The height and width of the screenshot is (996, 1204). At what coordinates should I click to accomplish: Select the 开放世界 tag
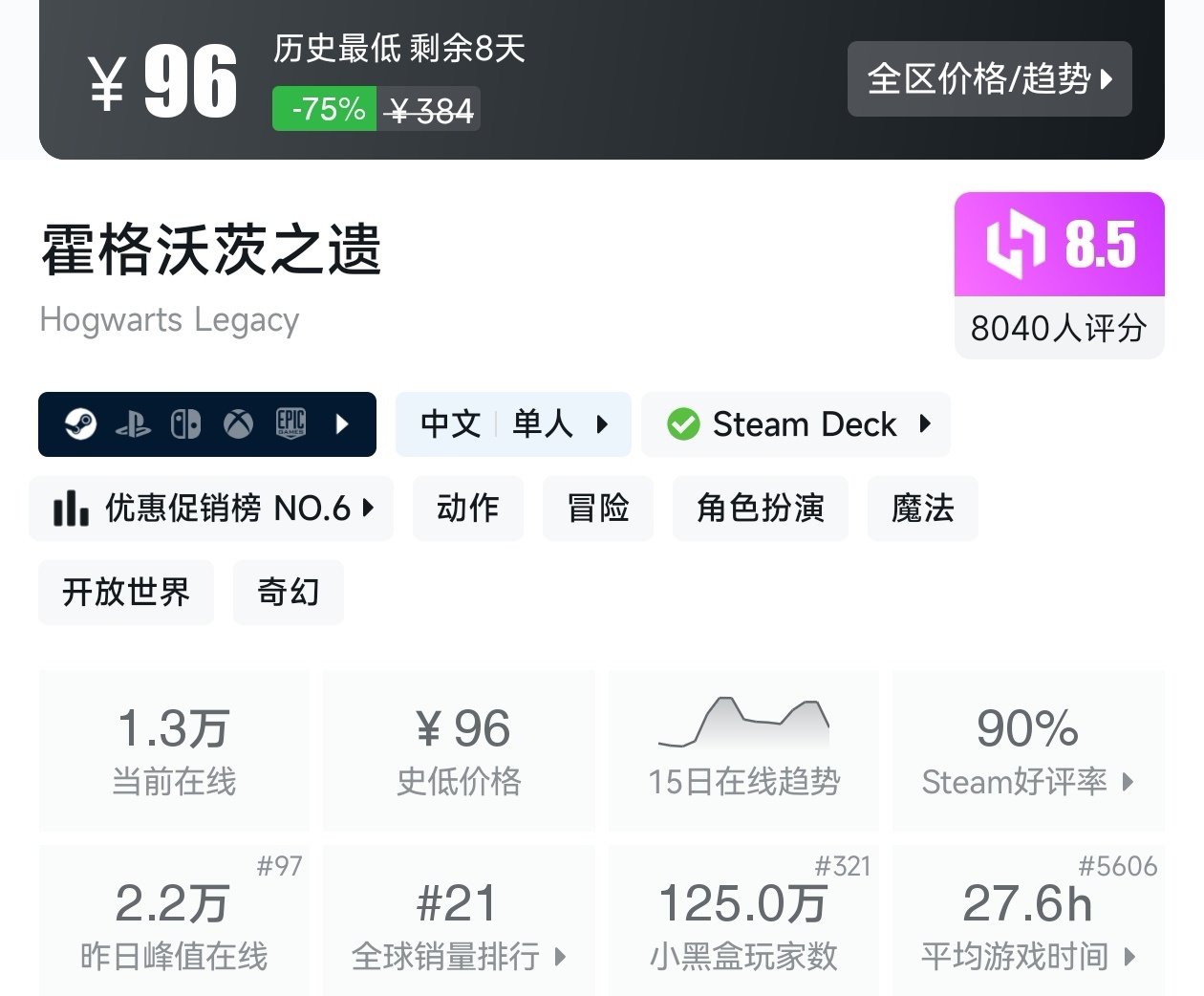pos(126,593)
